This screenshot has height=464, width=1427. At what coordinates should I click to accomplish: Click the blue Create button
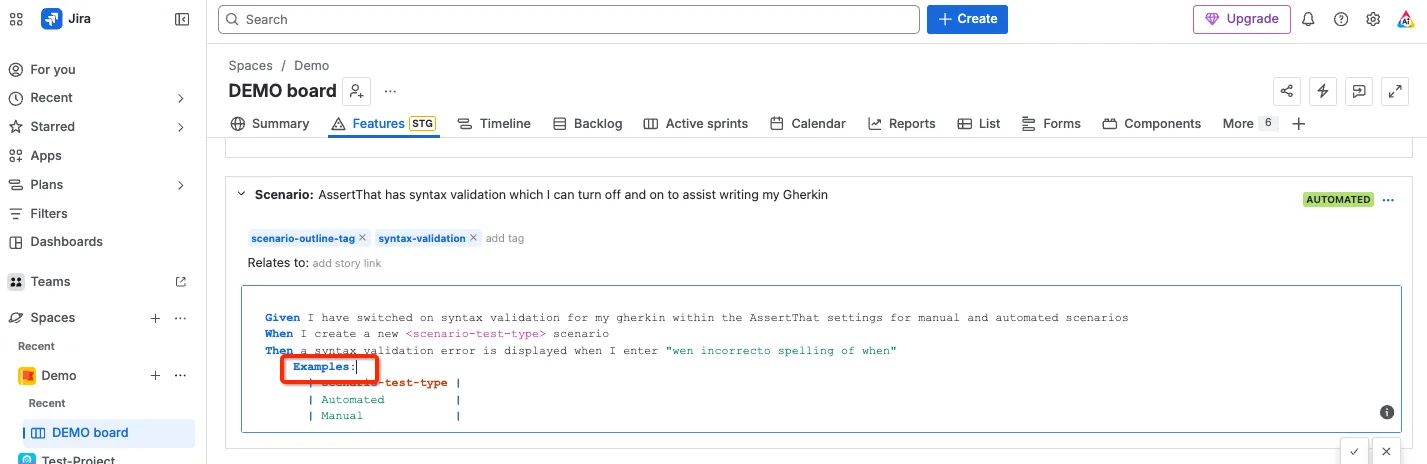(x=967, y=19)
